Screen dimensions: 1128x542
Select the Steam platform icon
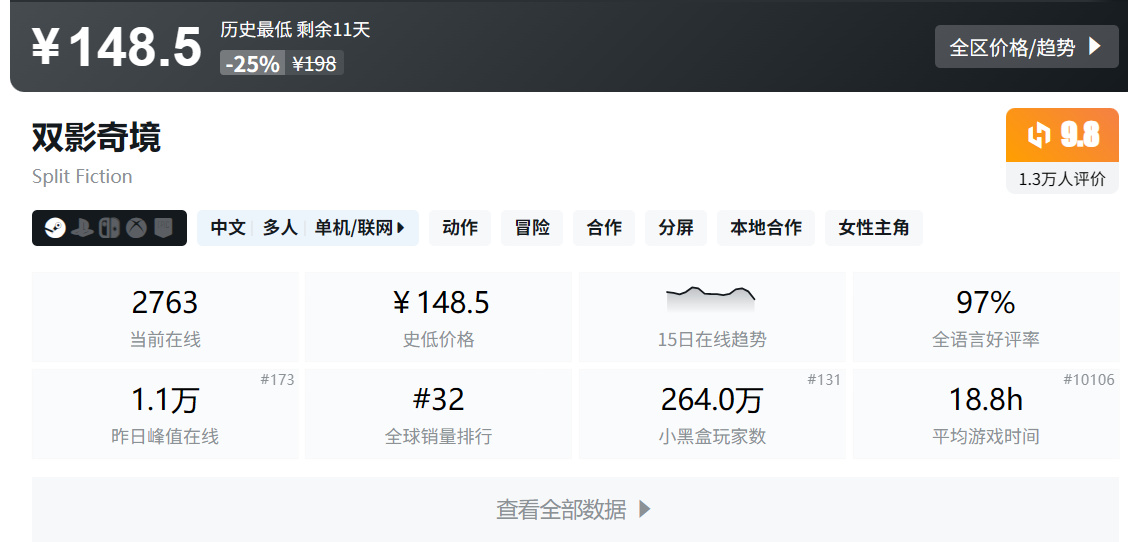point(55,228)
